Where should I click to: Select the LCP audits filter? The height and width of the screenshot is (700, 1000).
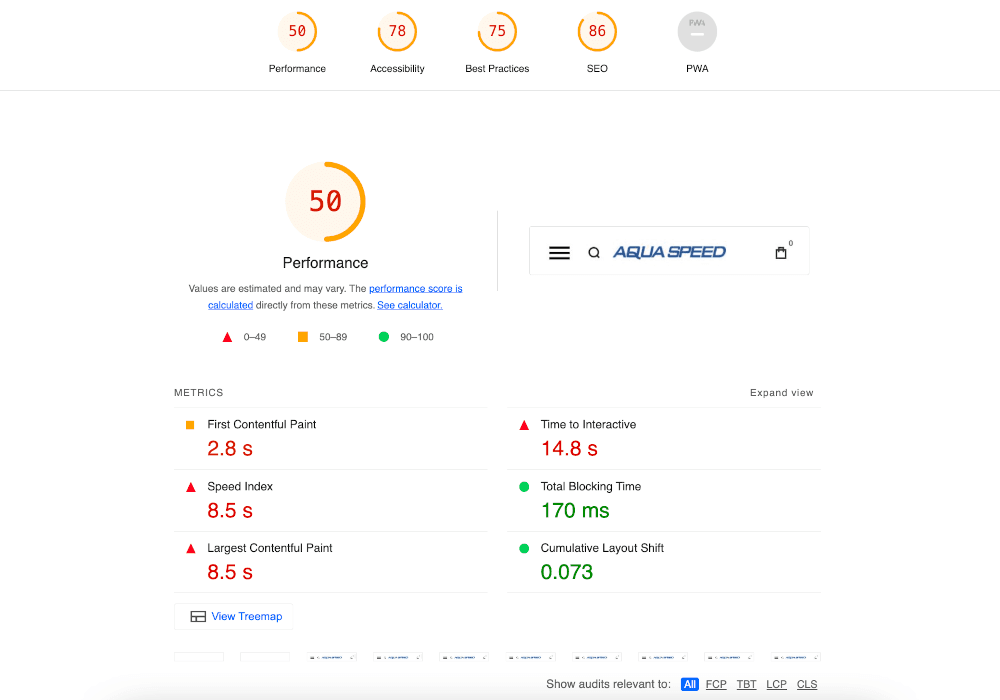tap(776, 684)
